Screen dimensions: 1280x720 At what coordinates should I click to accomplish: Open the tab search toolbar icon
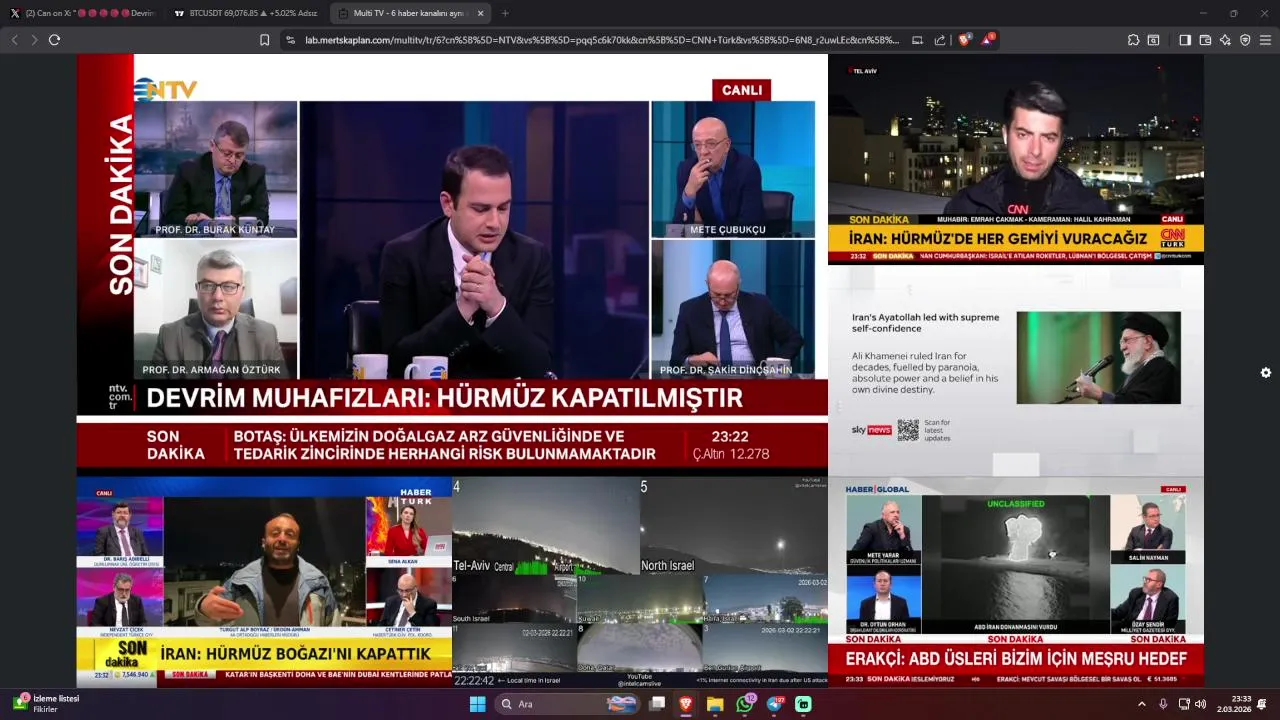click(1153, 40)
